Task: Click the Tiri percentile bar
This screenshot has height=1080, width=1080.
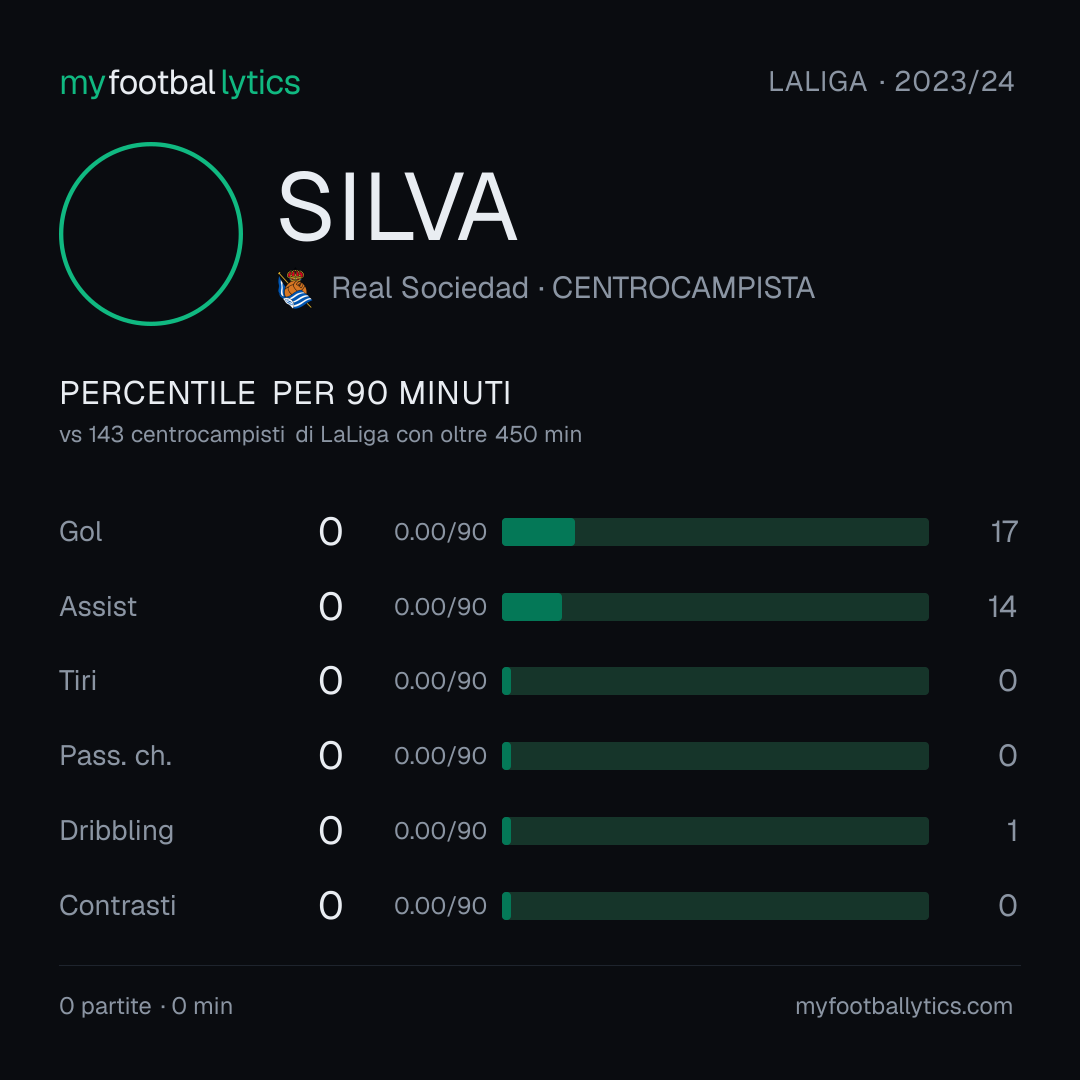Action: tap(715, 681)
